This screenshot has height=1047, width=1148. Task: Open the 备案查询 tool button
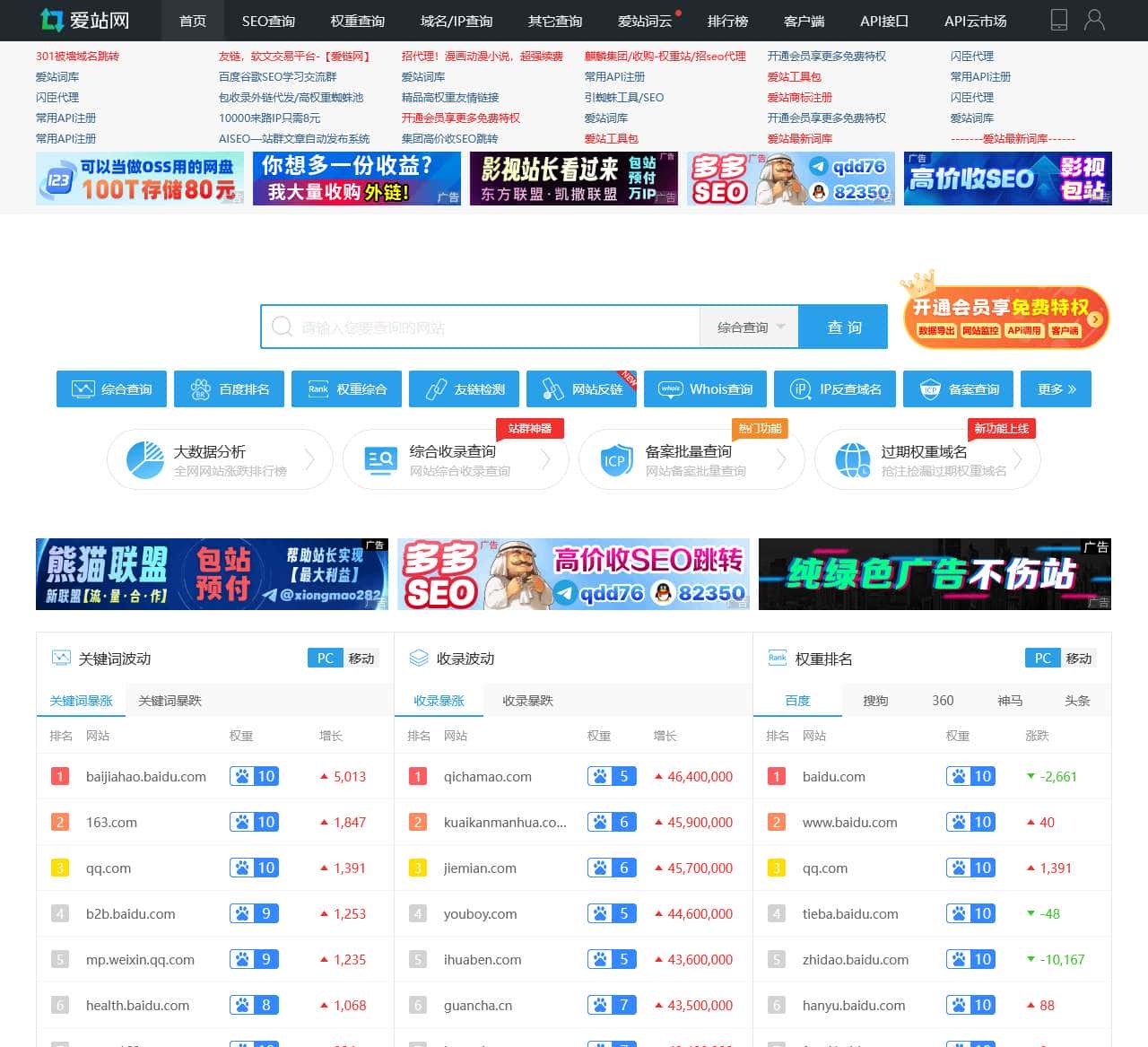(x=958, y=388)
